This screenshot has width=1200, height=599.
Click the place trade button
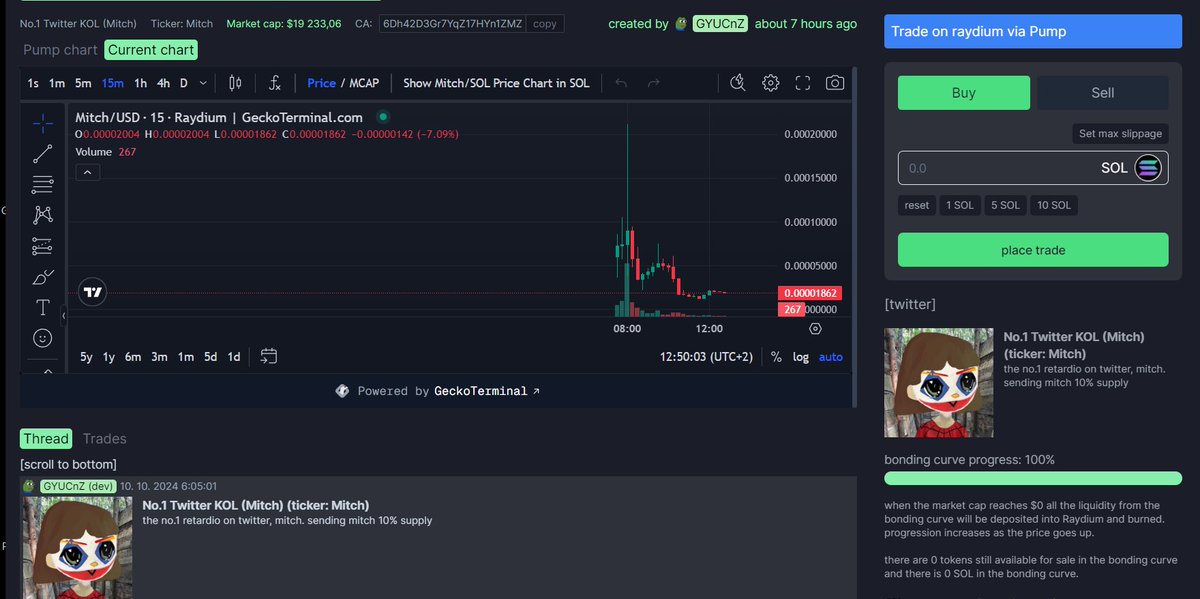point(1033,250)
